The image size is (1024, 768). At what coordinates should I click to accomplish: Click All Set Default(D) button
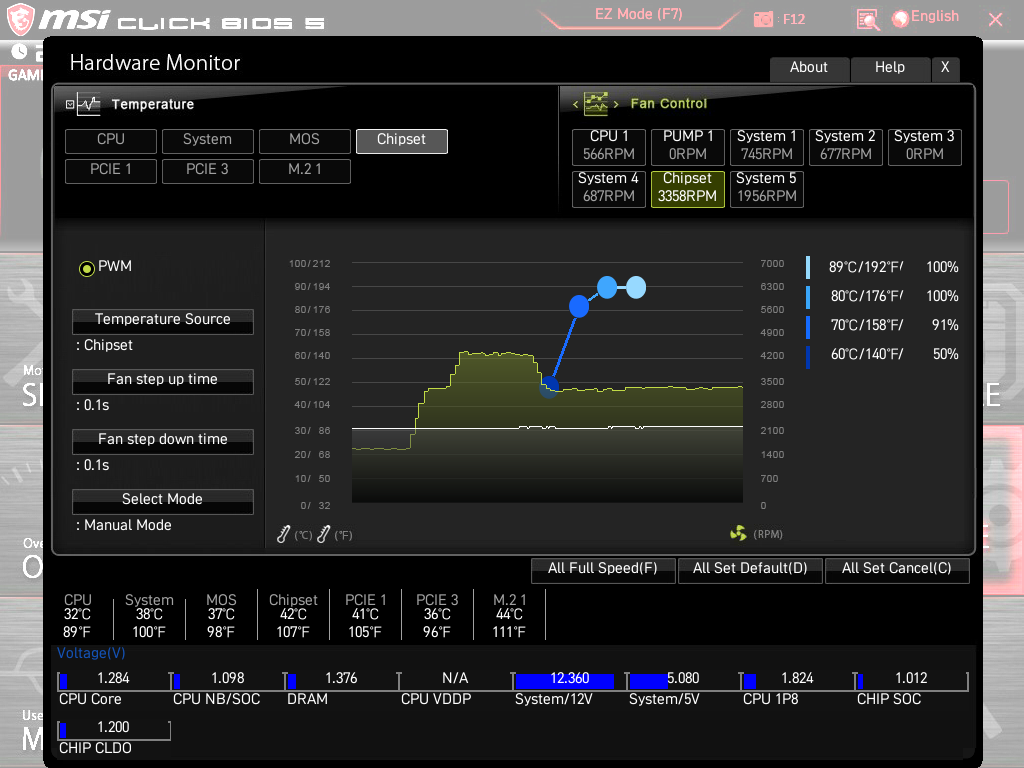tap(750, 569)
